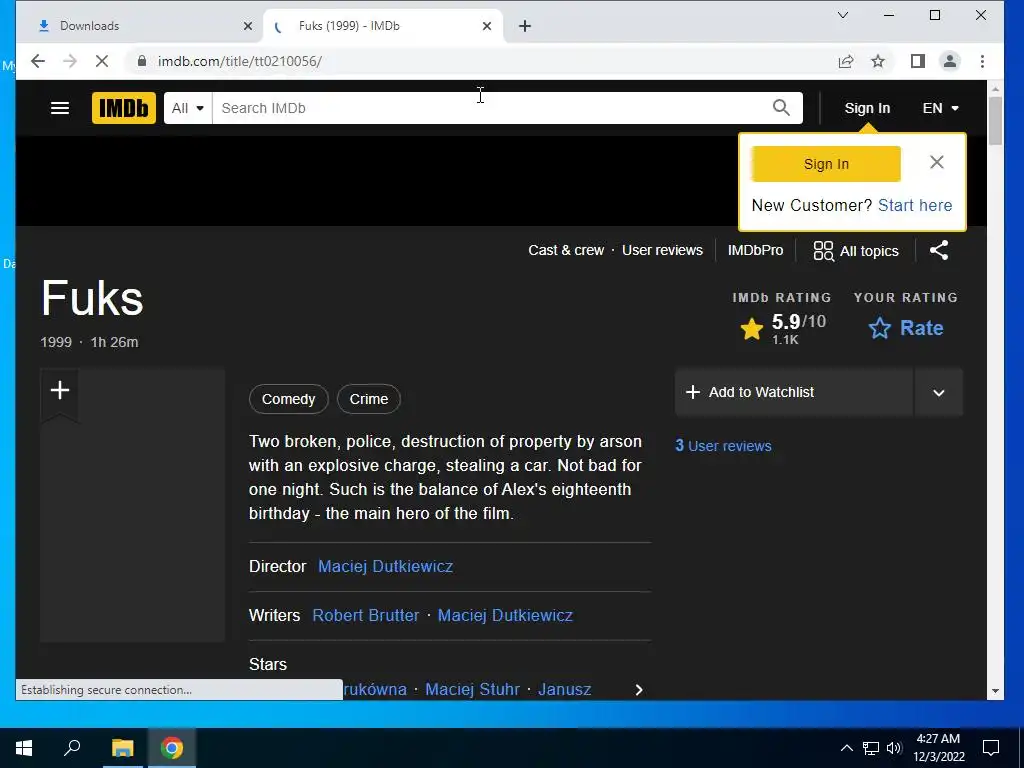Search tabs with the chevron button
The height and width of the screenshot is (768, 1024).
click(x=843, y=15)
